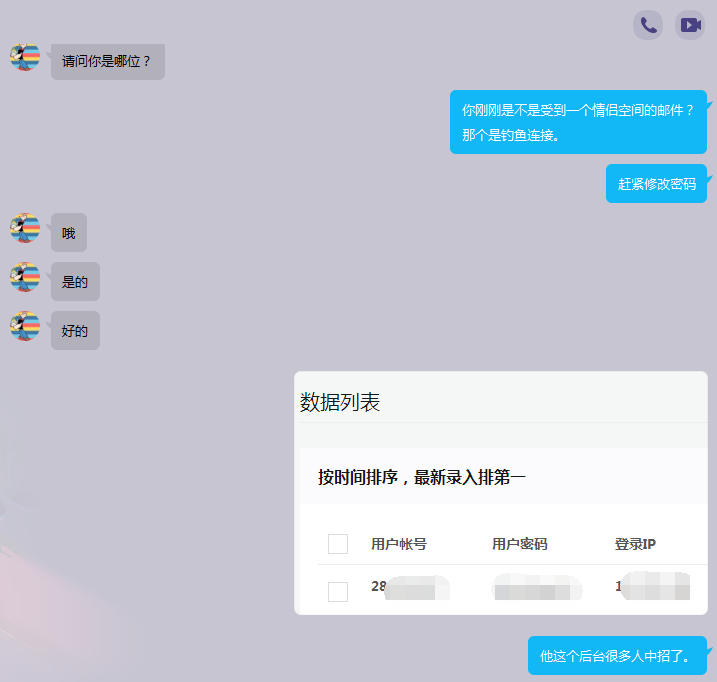Check the row checkbox beside account 28
Viewport: 717px width, 682px height.
338,591
